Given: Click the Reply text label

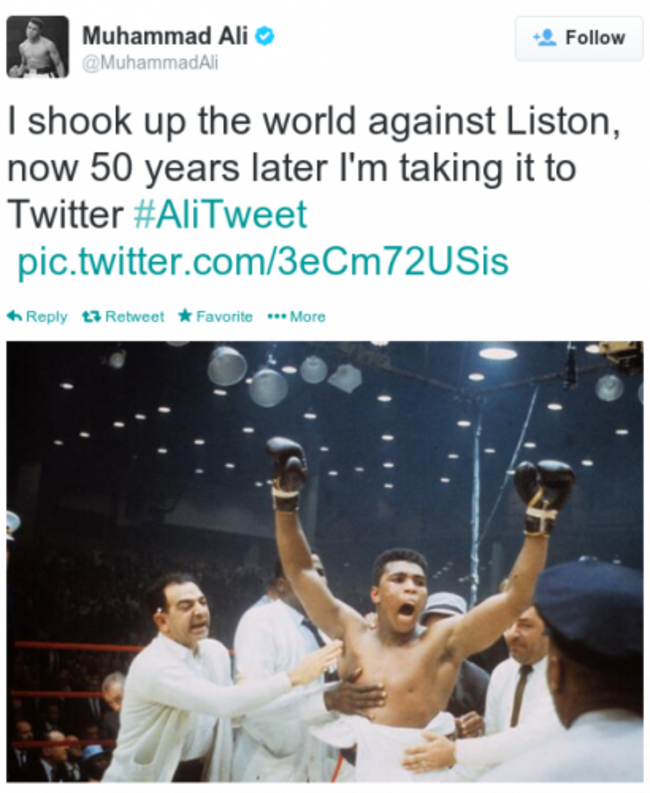Looking at the screenshot, I should pos(46,316).
